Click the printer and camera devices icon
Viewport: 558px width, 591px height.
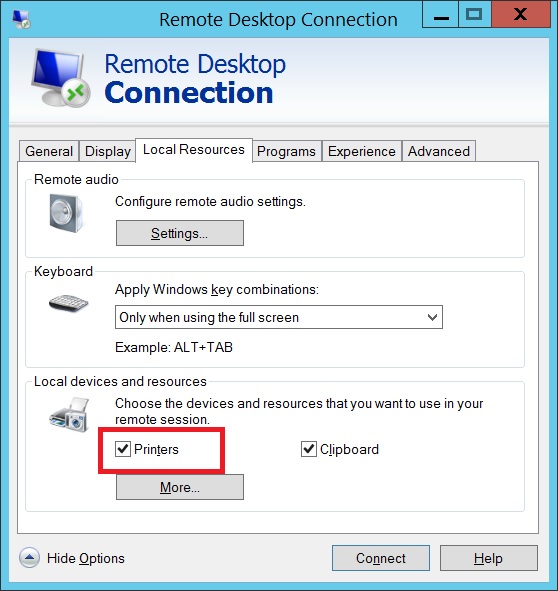click(x=69, y=415)
